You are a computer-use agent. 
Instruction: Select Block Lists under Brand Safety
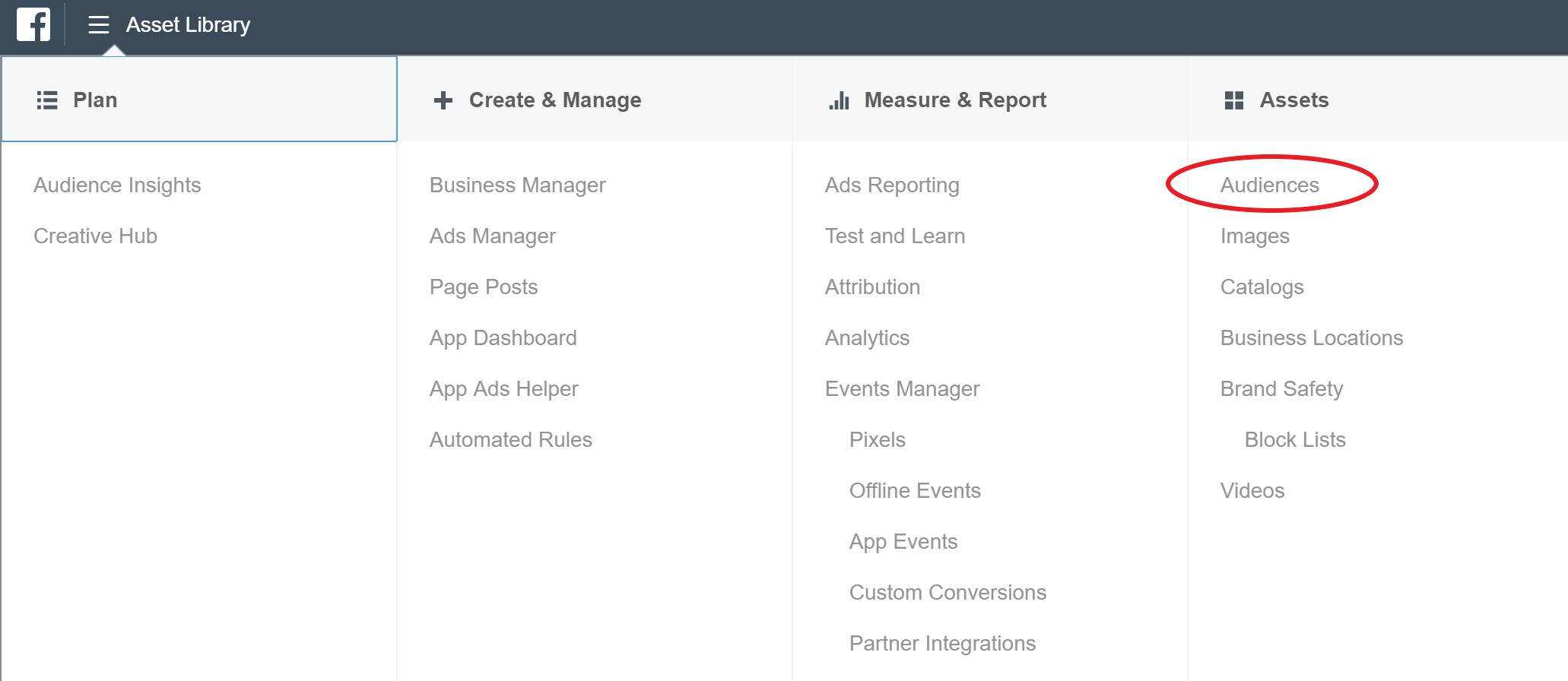pos(1294,440)
